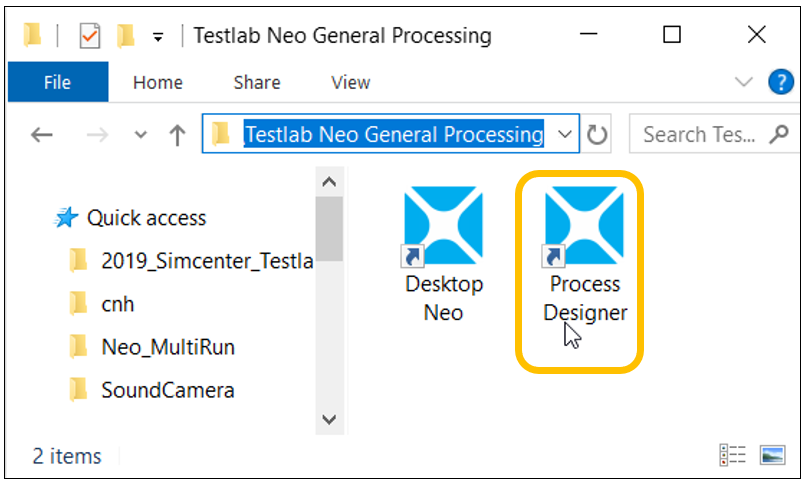This screenshot has width=802, height=480.
Task: Open the File menu
Action: click(x=57, y=83)
